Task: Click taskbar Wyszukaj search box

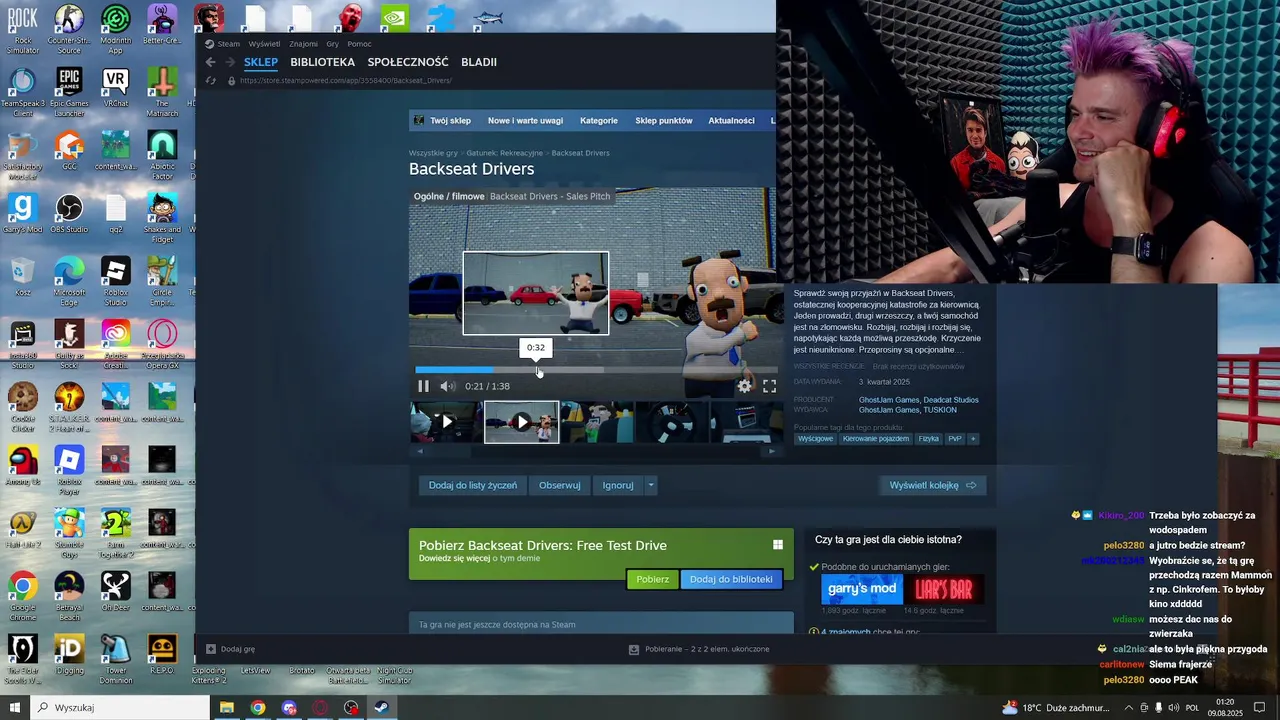Action: (120, 707)
